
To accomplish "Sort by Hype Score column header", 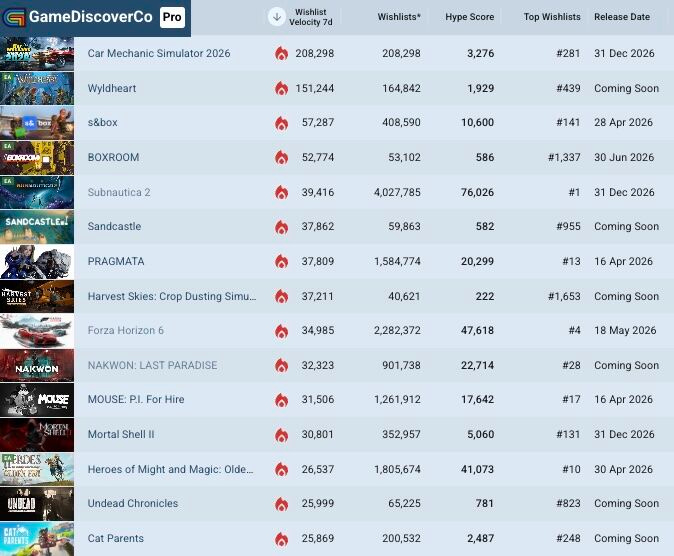I will coord(469,17).
